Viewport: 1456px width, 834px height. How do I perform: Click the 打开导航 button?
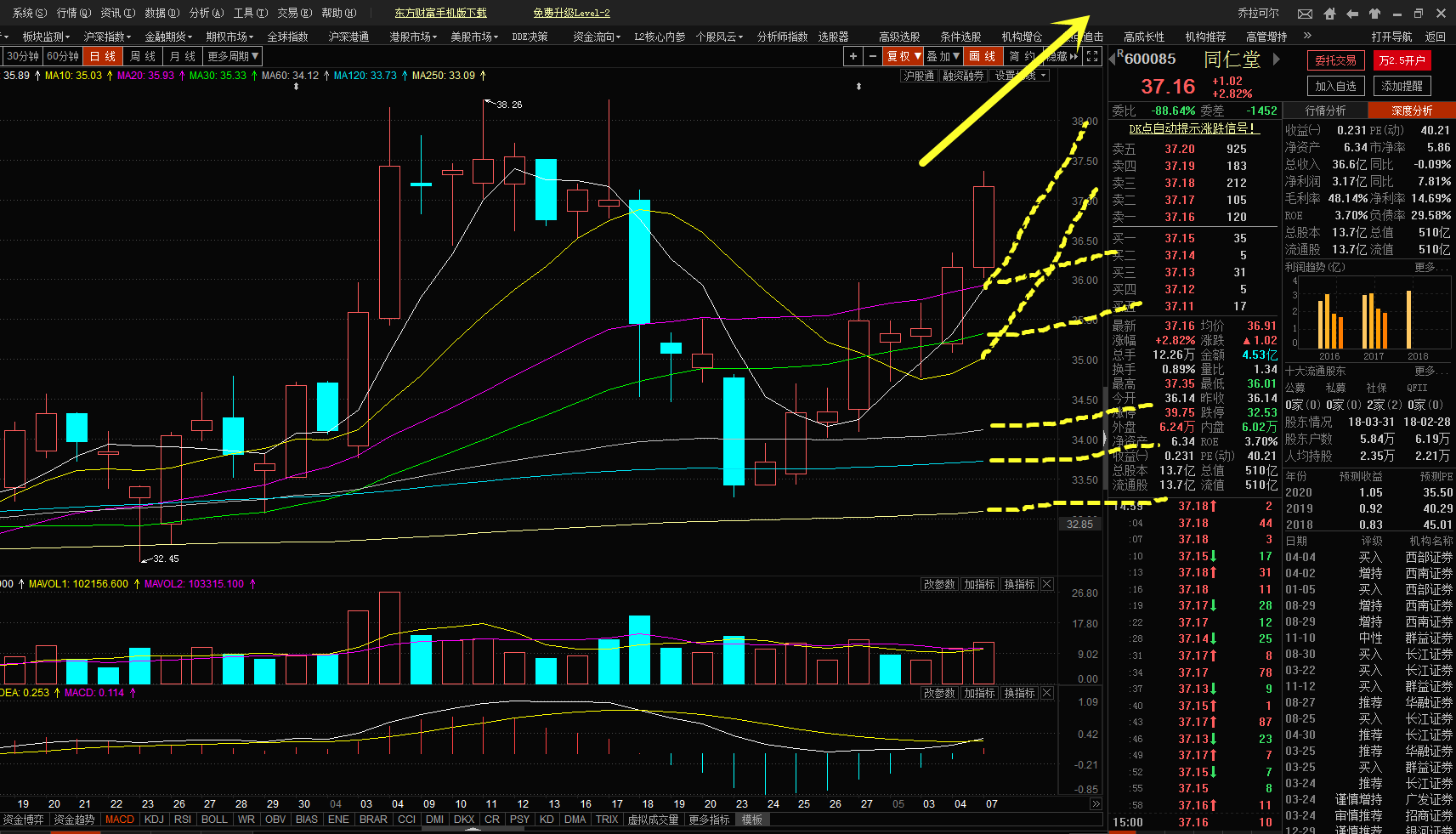(x=1391, y=37)
